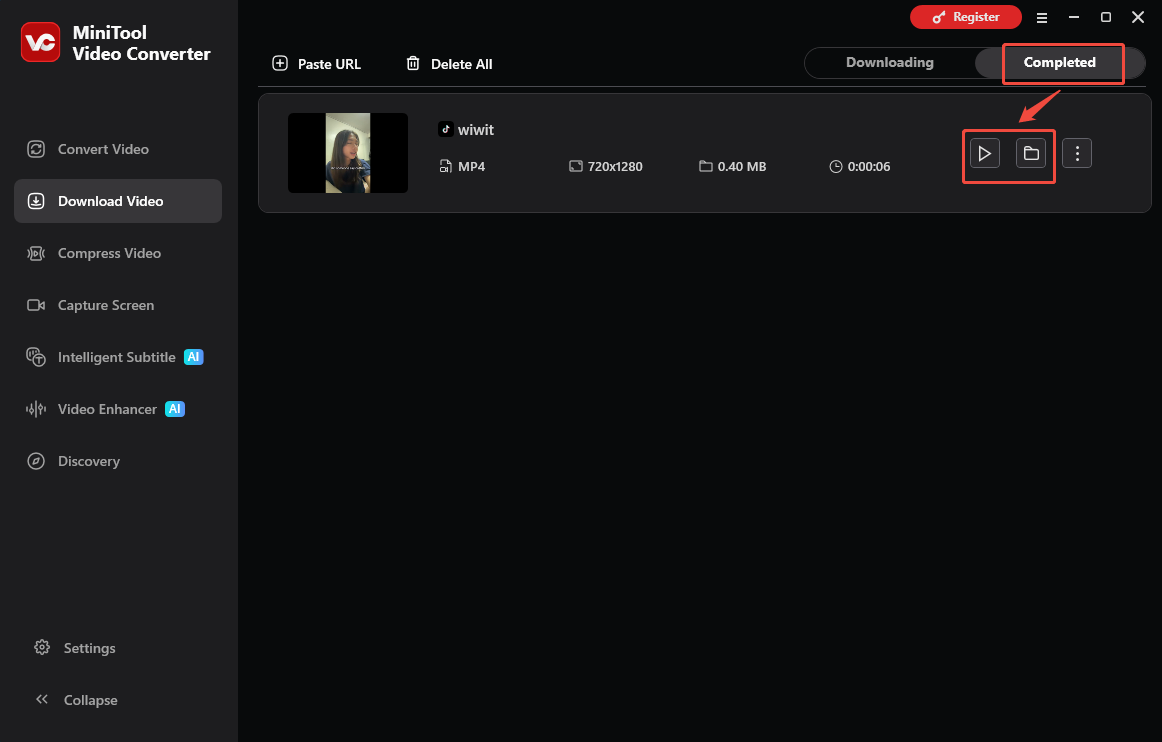Screen dimensions: 1162x742
Task: Click the '0.40 MB' file size
Action: [x=742, y=167]
